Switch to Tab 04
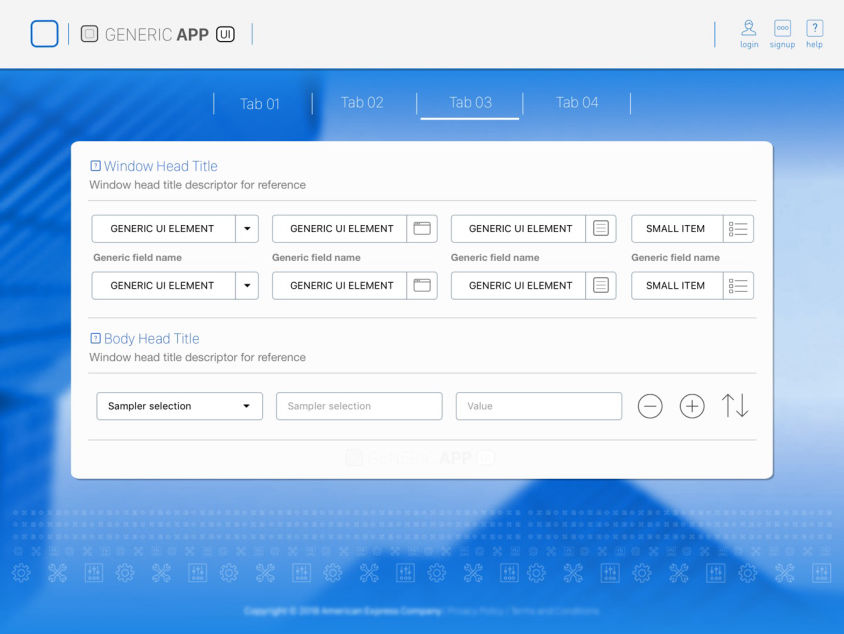This screenshot has height=634, width=844. [x=577, y=103]
